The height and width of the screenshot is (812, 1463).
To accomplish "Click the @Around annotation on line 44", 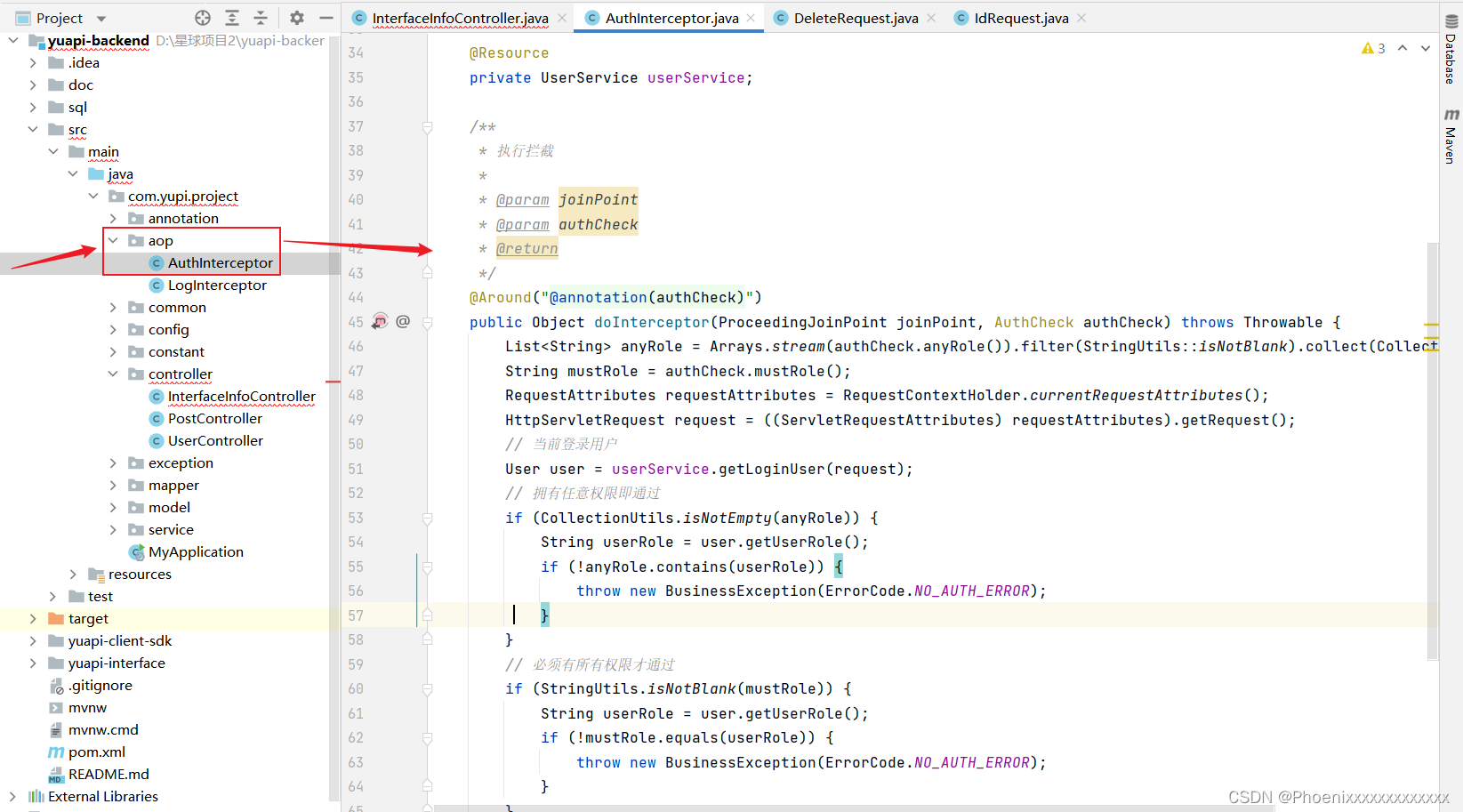I will (500, 297).
